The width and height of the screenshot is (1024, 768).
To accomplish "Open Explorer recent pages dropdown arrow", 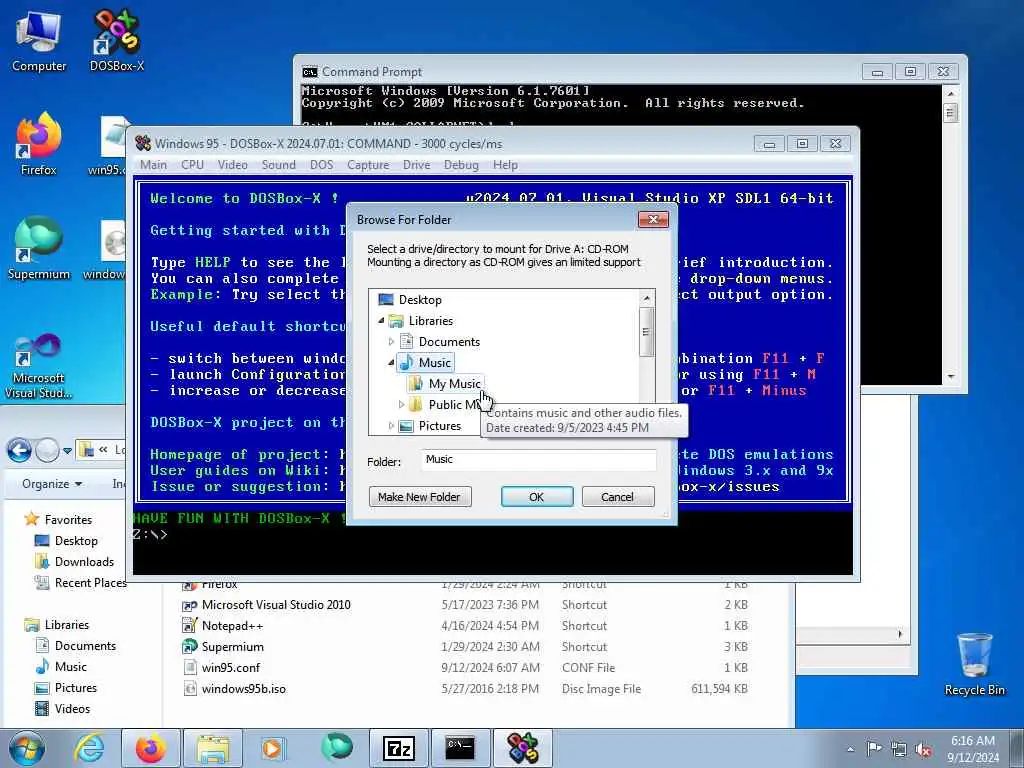I will 67,451.
